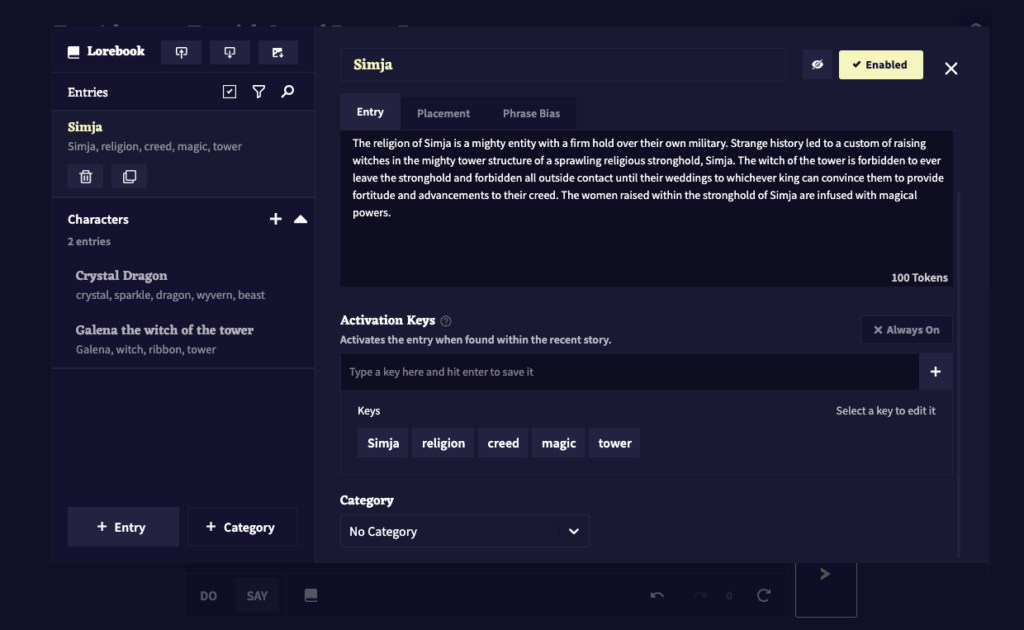Delete the Simja entry with trash icon
This screenshot has height=630, width=1024.
click(85, 177)
